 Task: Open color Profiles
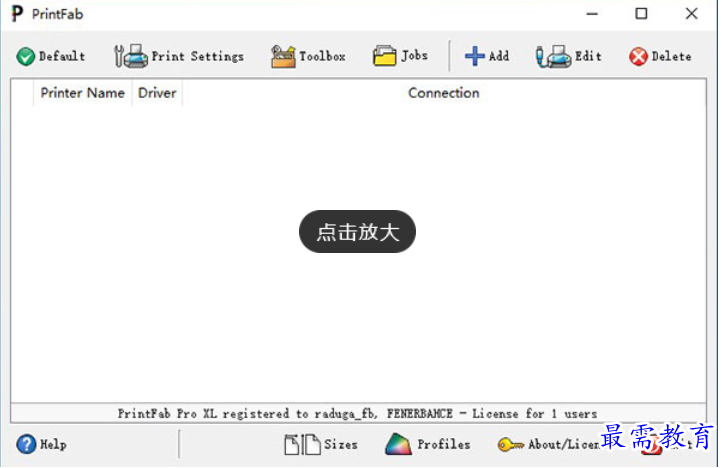[x=428, y=445]
